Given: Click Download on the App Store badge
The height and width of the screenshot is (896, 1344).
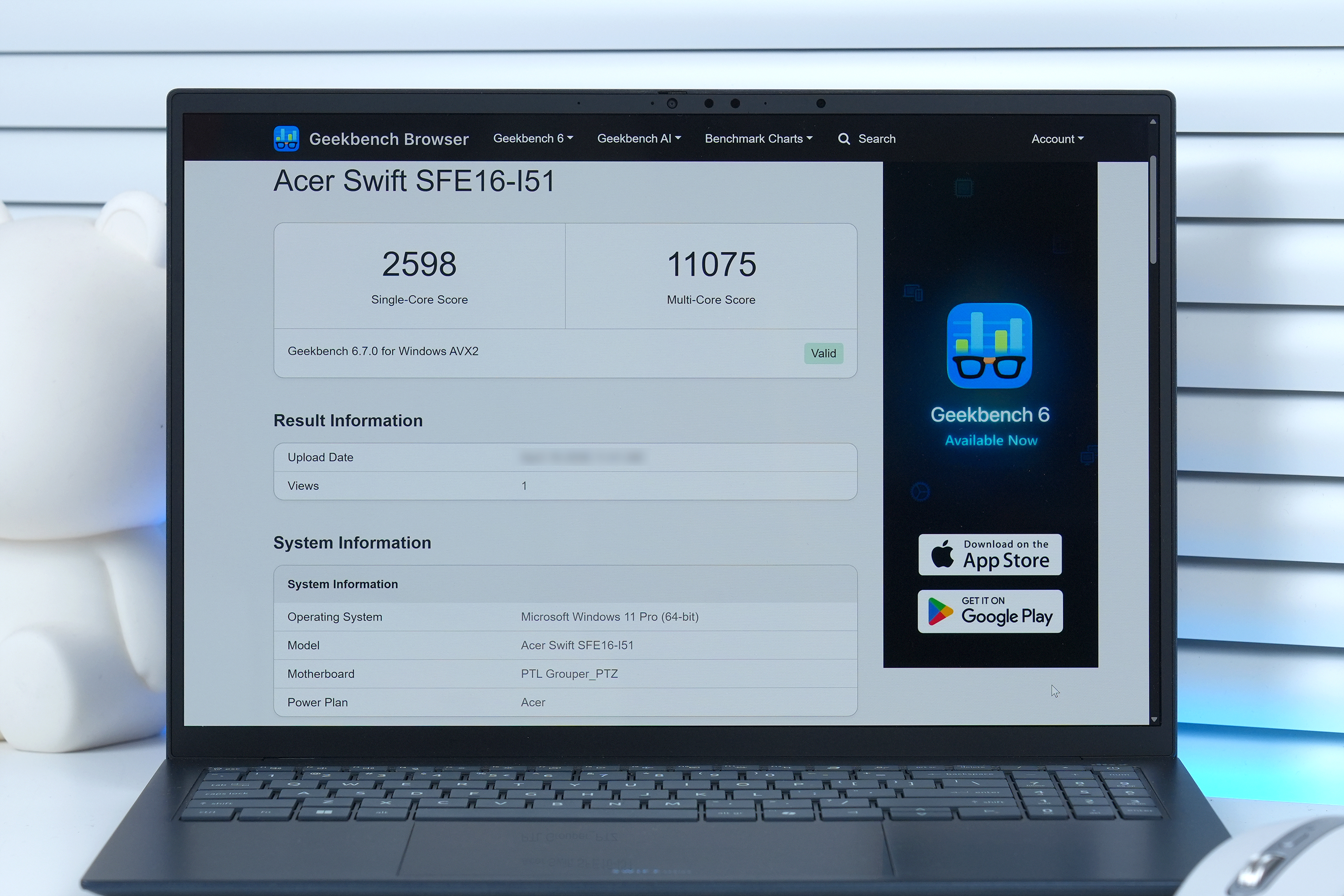Looking at the screenshot, I should [990, 554].
